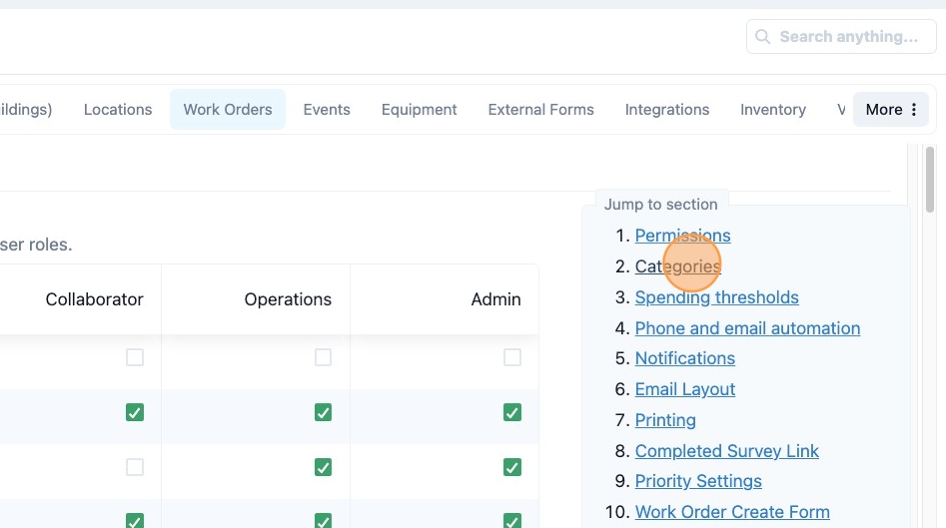Check the first-row Operations checkbox
This screenshot has width=946, height=528.
tap(323, 357)
